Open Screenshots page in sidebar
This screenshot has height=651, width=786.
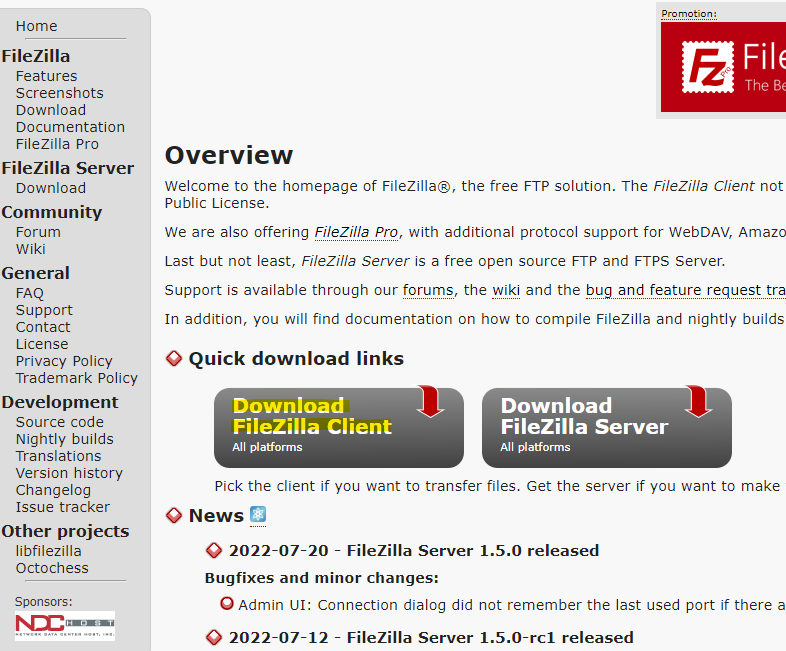[59, 93]
